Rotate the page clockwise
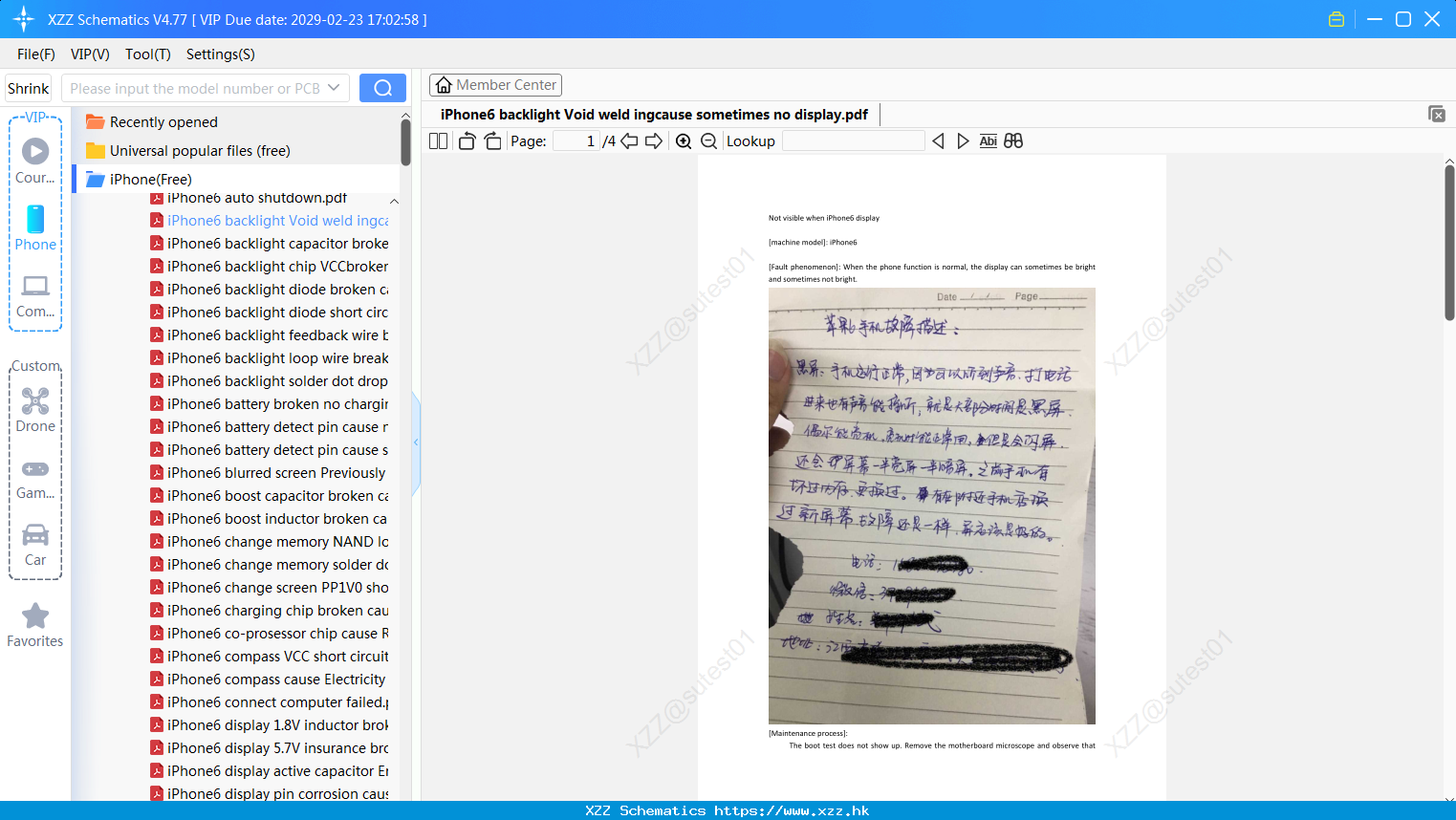1456x820 pixels. [x=492, y=140]
